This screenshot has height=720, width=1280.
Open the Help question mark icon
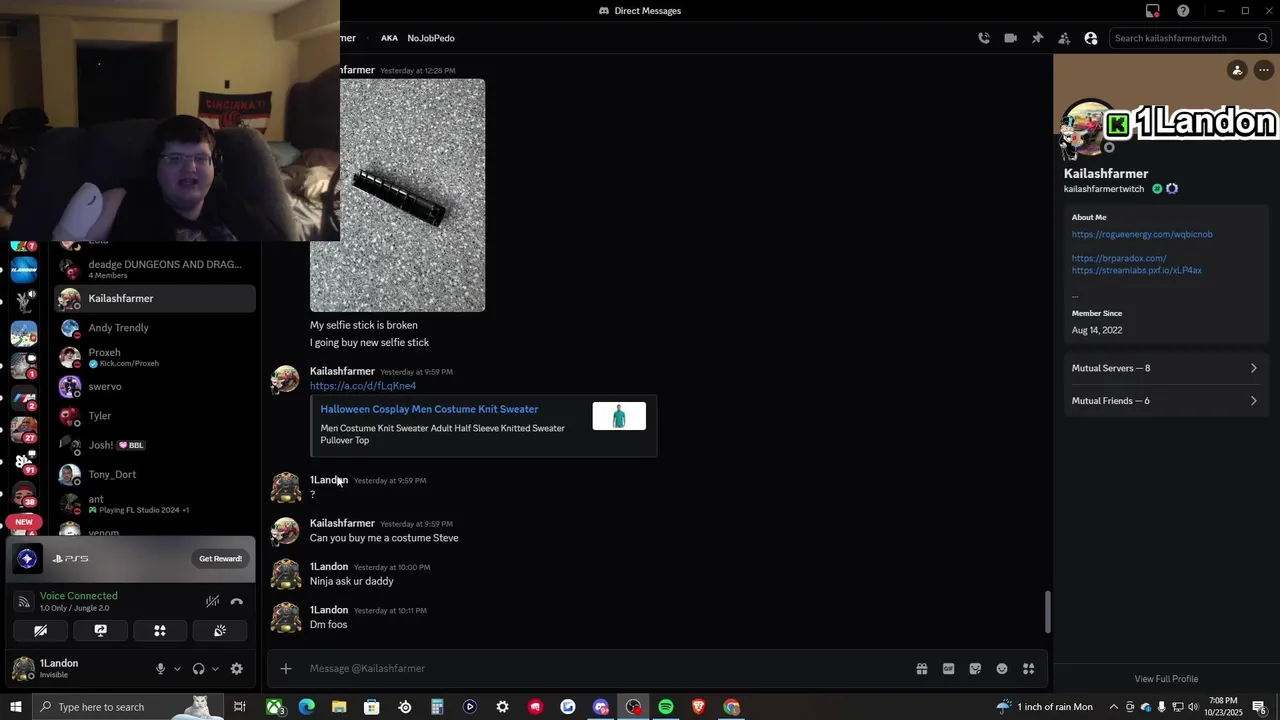[x=1183, y=11]
